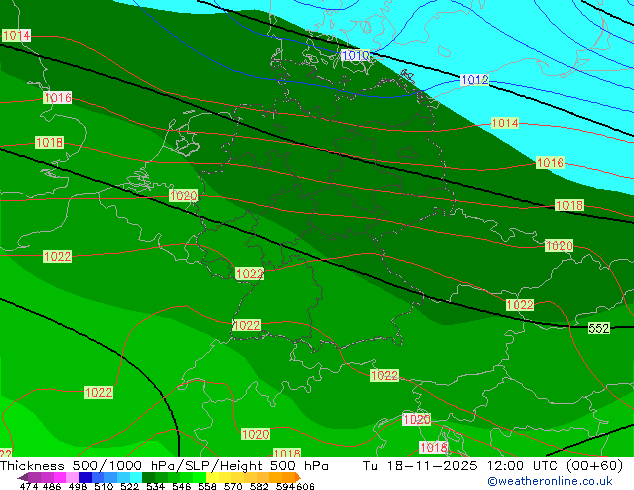Select the cyan legend swatch above 522
This screenshot has width=634, height=490.
(136, 477)
